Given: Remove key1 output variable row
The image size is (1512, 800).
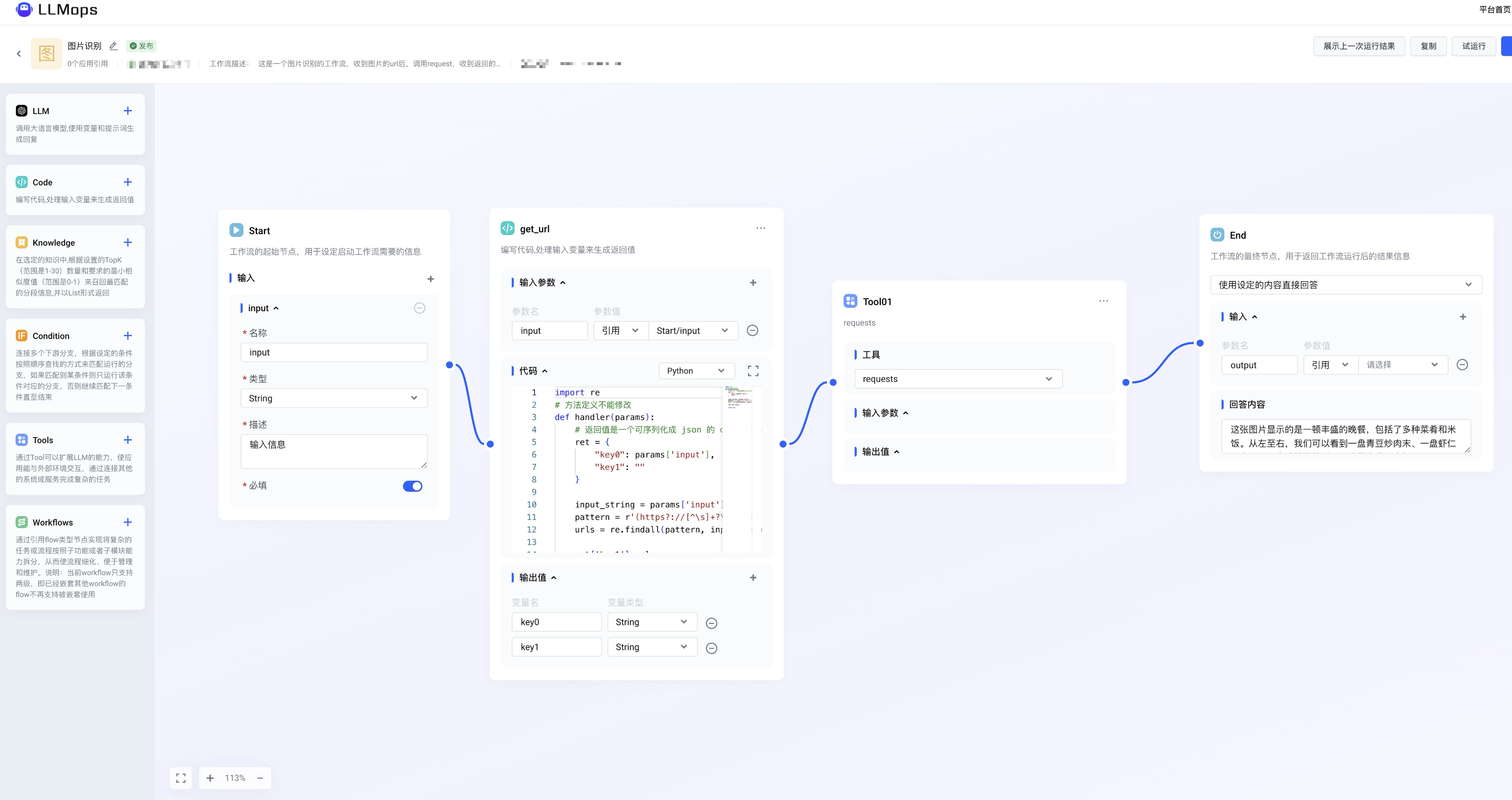Looking at the screenshot, I should (711, 648).
